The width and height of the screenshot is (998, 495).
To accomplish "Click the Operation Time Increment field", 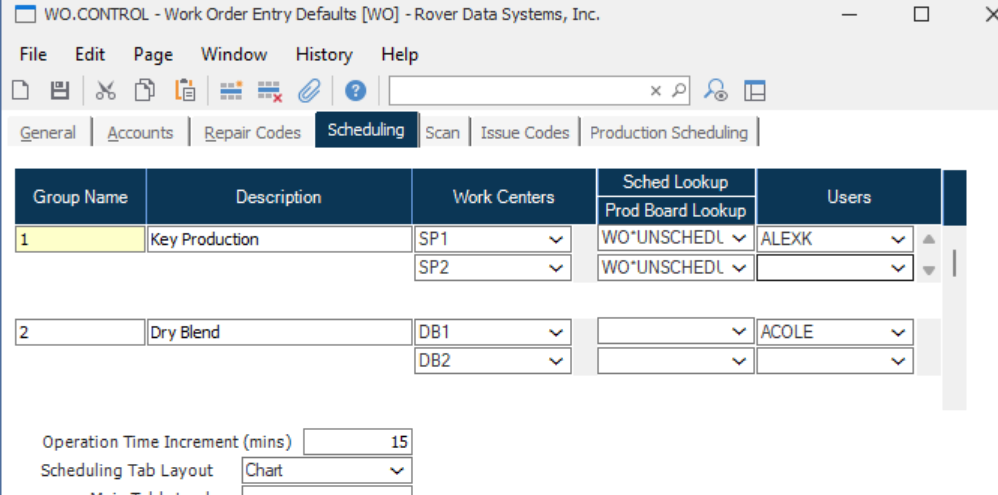I will pyautogui.click(x=358, y=442).
